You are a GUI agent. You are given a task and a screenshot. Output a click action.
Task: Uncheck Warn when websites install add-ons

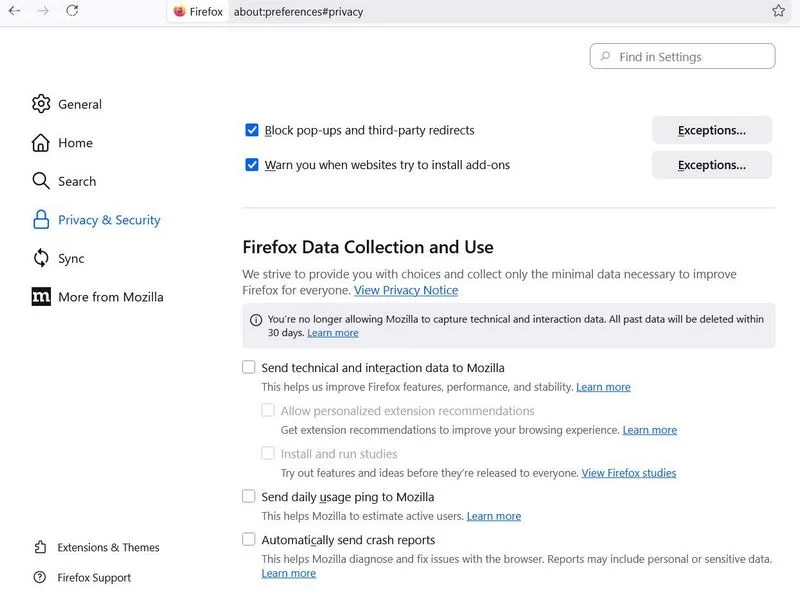(x=252, y=165)
